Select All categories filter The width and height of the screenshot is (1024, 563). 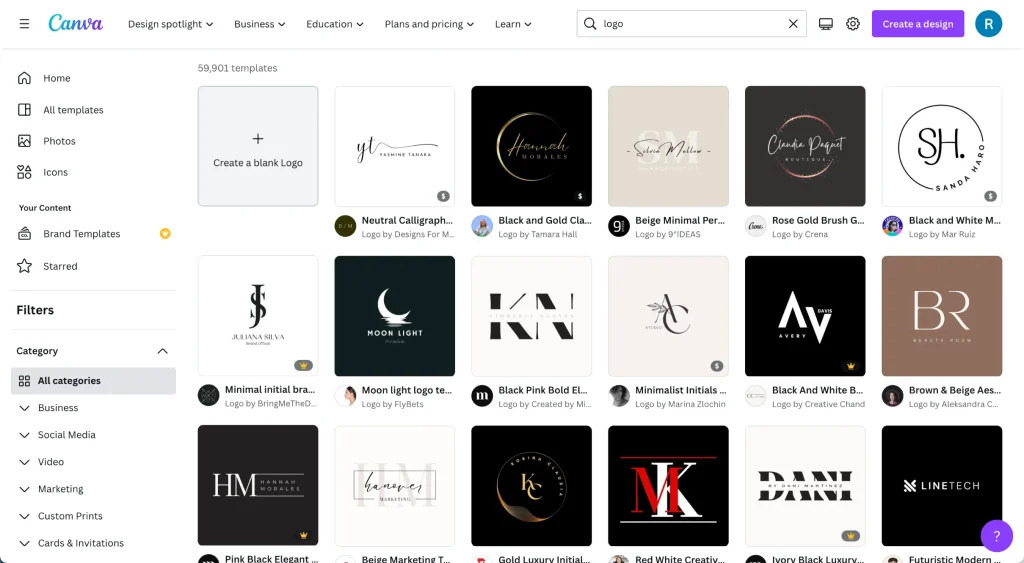tap(69, 381)
